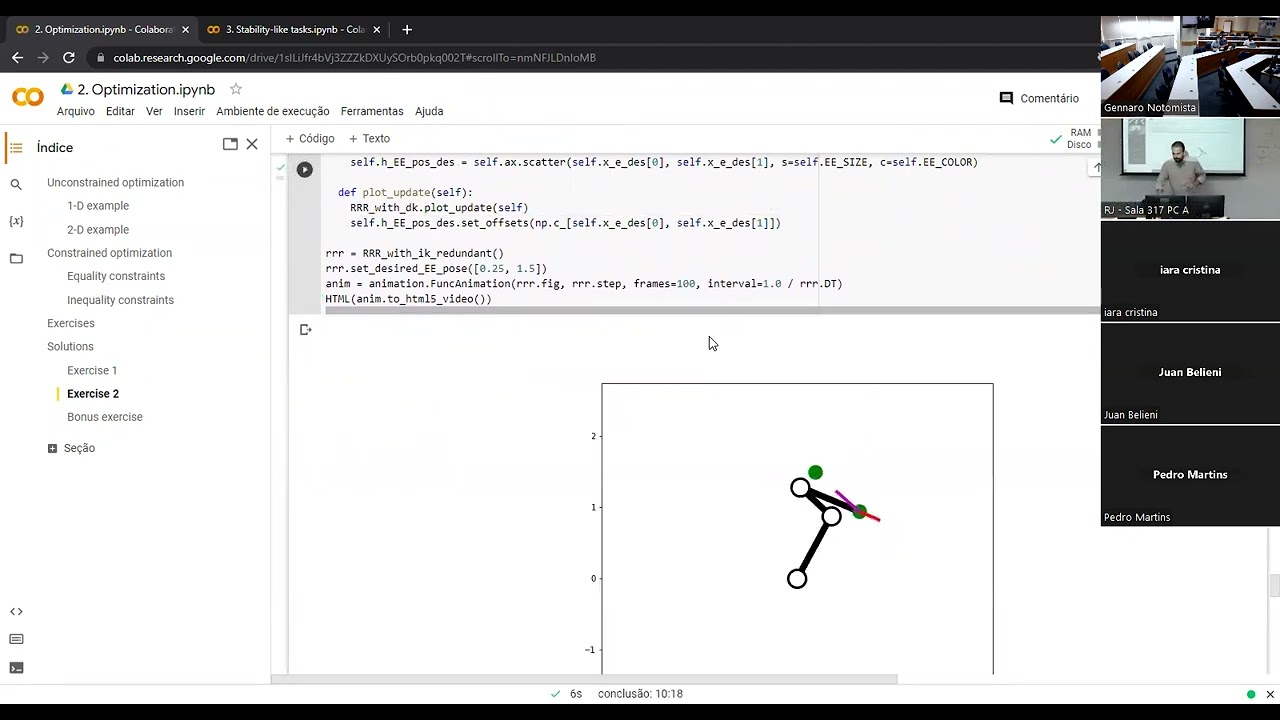This screenshot has height=720, width=1280.
Task: Click the conclusão: 10:18 status text
Action: click(x=640, y=694)
